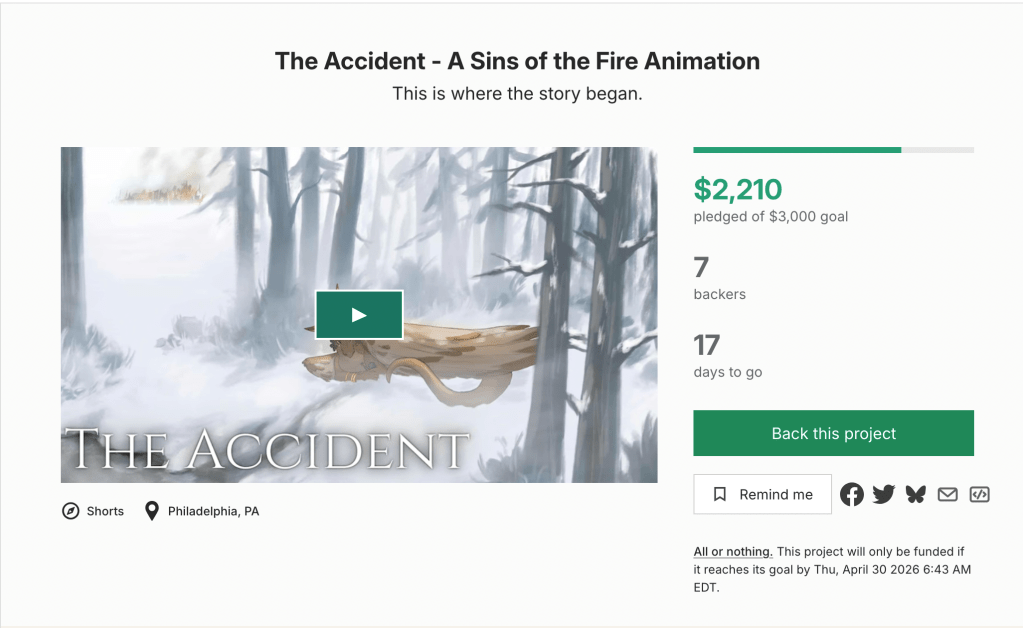Viewport: 1023px width, 628px height.
Task: Open the Shorts category link
Action: coord(105,511)
